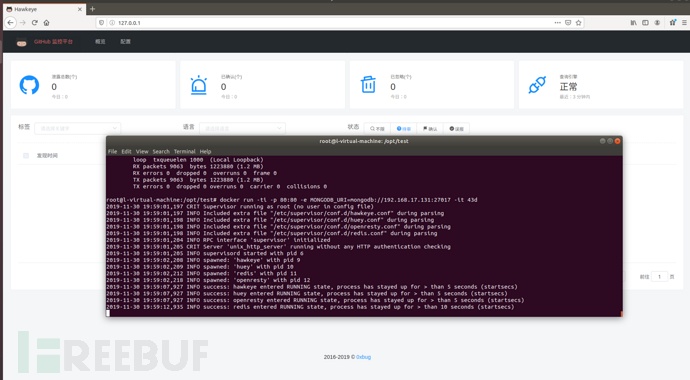Open page actions three-dots menu
The width and height of the screenshot is (690, 380).
pos(558,22)
